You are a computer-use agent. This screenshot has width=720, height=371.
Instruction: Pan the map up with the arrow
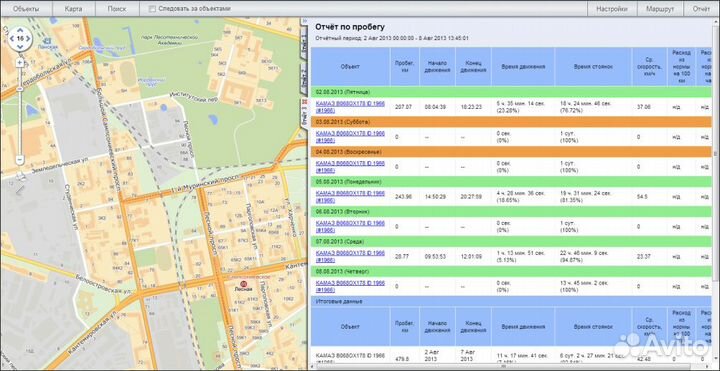coord(20,30)
